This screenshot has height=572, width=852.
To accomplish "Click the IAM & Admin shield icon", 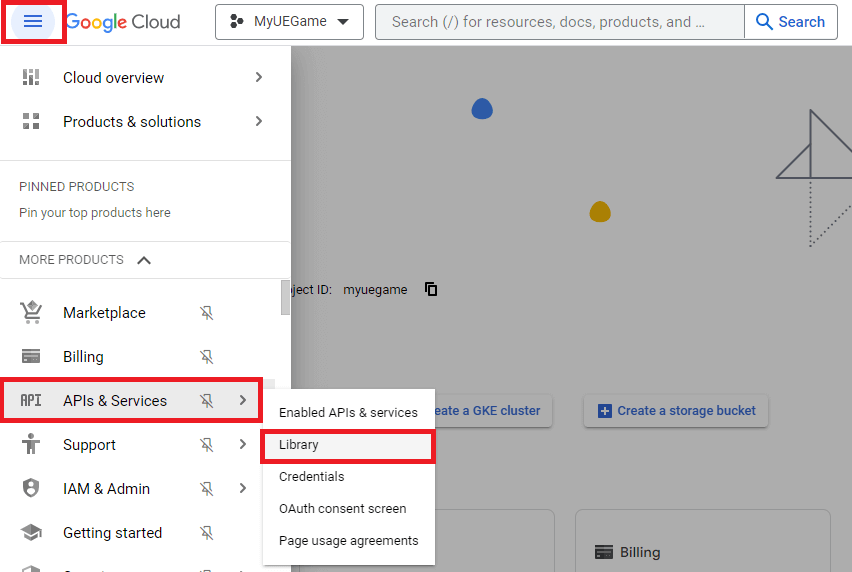I will [x=31, y=488].
